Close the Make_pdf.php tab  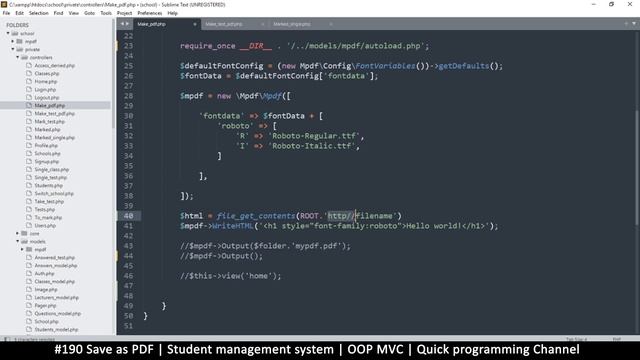(195, 24)
